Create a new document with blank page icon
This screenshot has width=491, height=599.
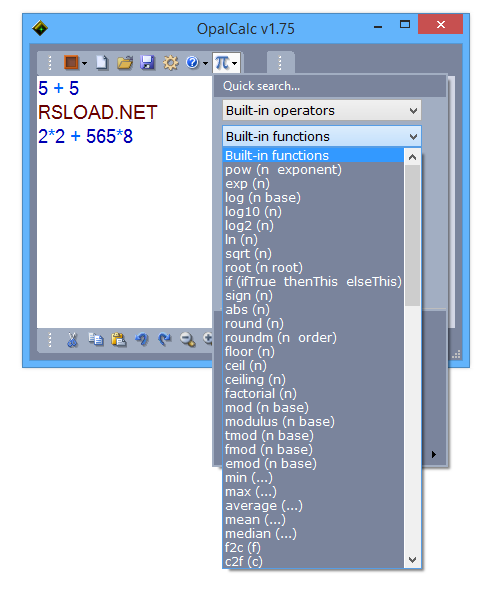[x=102, y=62]
